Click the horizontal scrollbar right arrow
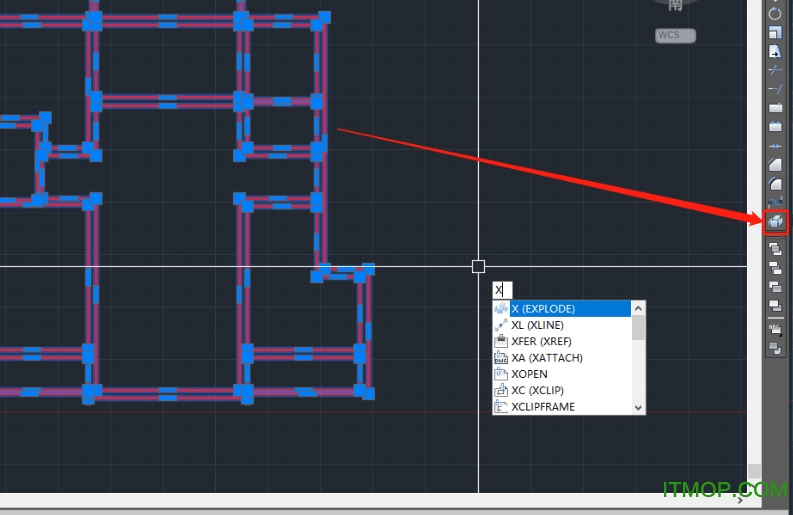The image size is (793, 515). pyautogui.click(x=740, y=500)
